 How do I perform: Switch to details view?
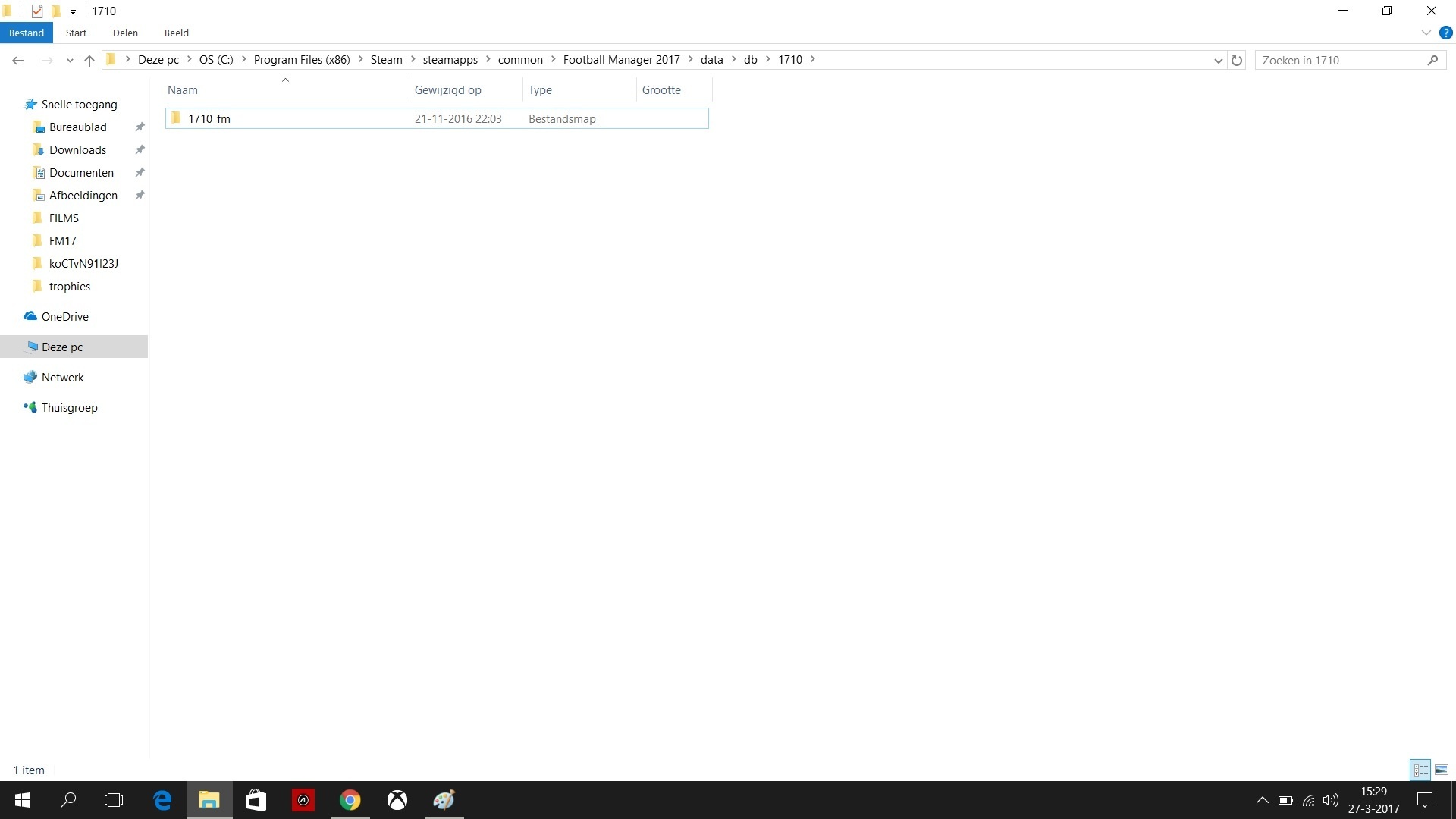point(1420,770)
